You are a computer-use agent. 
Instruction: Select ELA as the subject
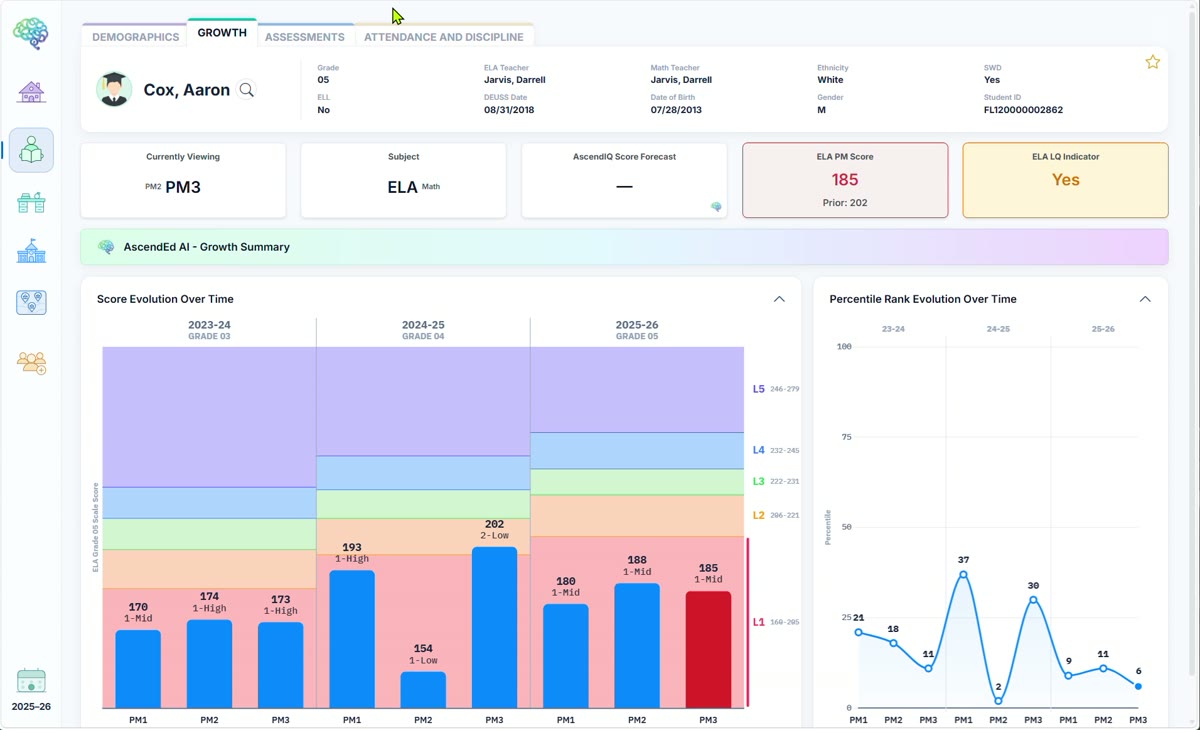pos(403,187)
